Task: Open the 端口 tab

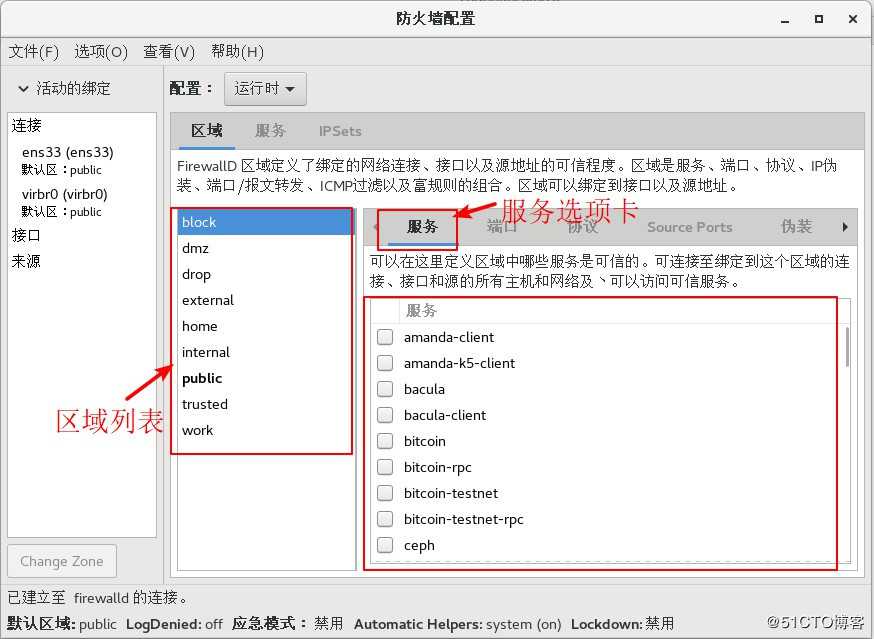Action: [x=502, y=227]
